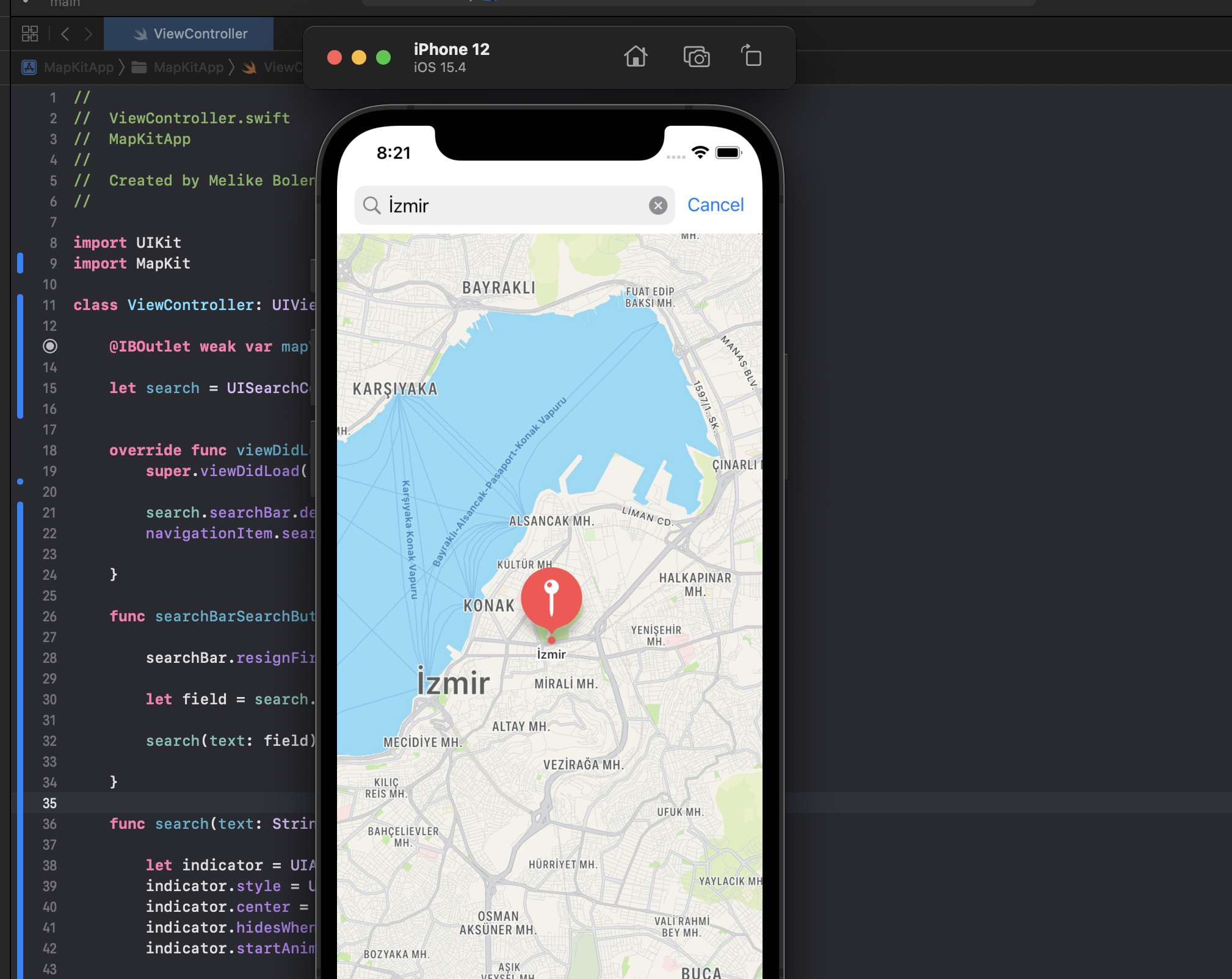Zoom the simulator with green button
Screen dimensions: 1232x979
(x=383, y=57)
